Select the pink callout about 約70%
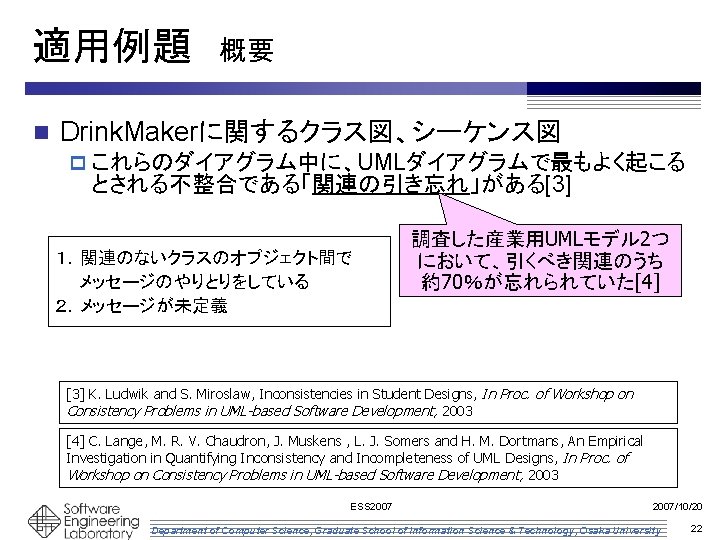Image resolution: width=720 pixels, height=540 pixels. click(x=540, y=260)
